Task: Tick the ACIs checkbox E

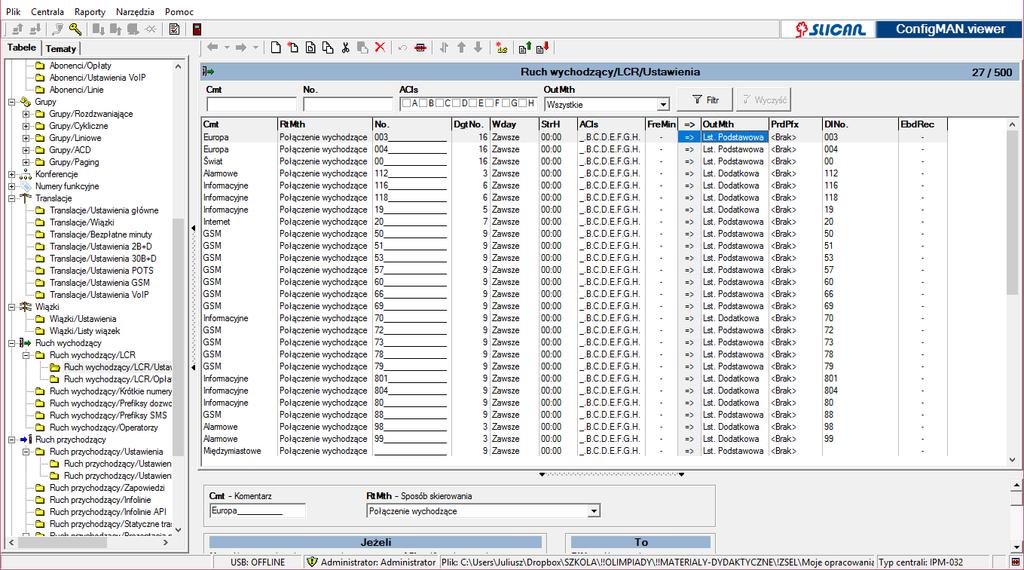Action: [x=473, y=103]
